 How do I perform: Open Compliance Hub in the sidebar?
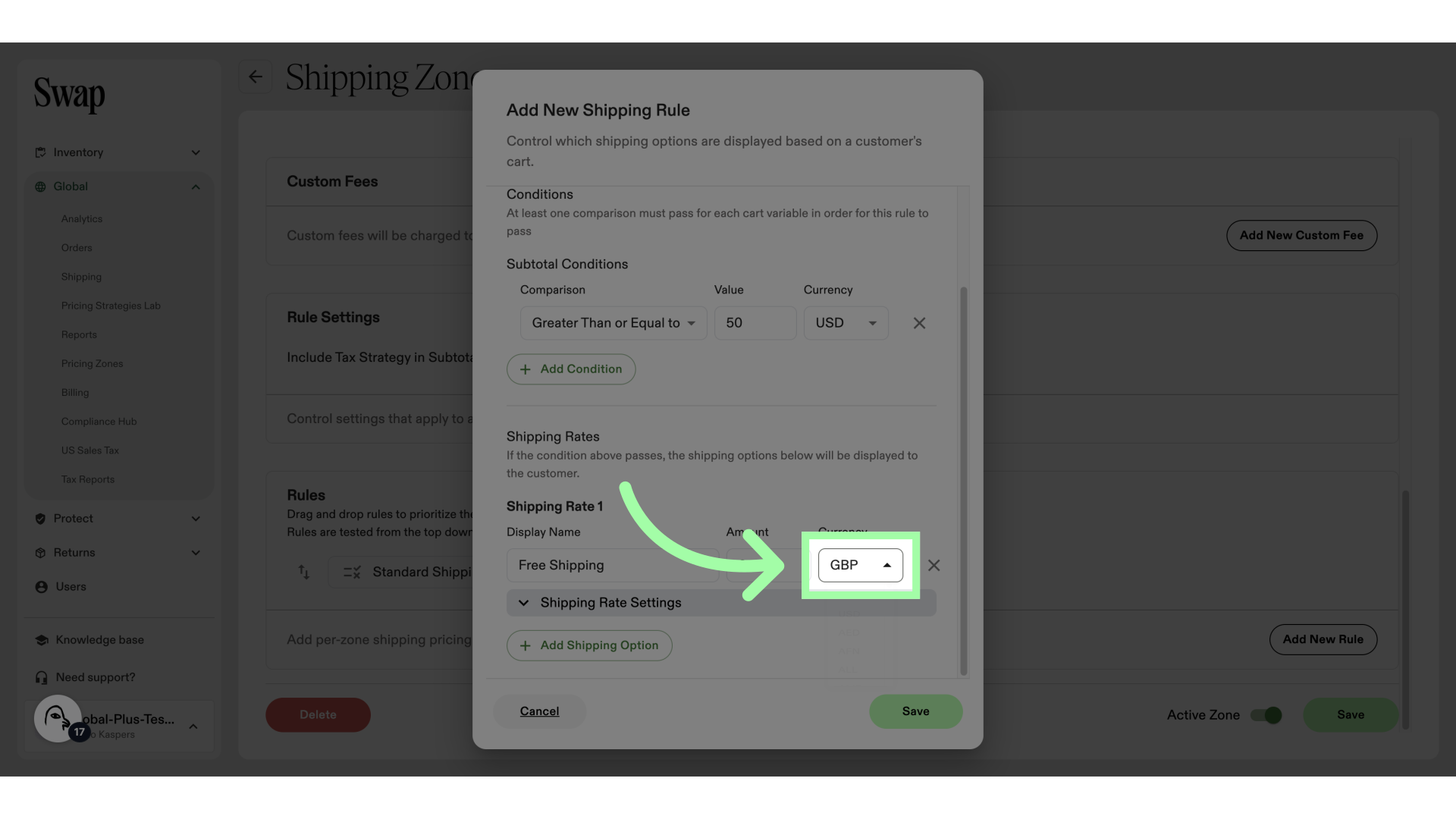coord(99,422)
